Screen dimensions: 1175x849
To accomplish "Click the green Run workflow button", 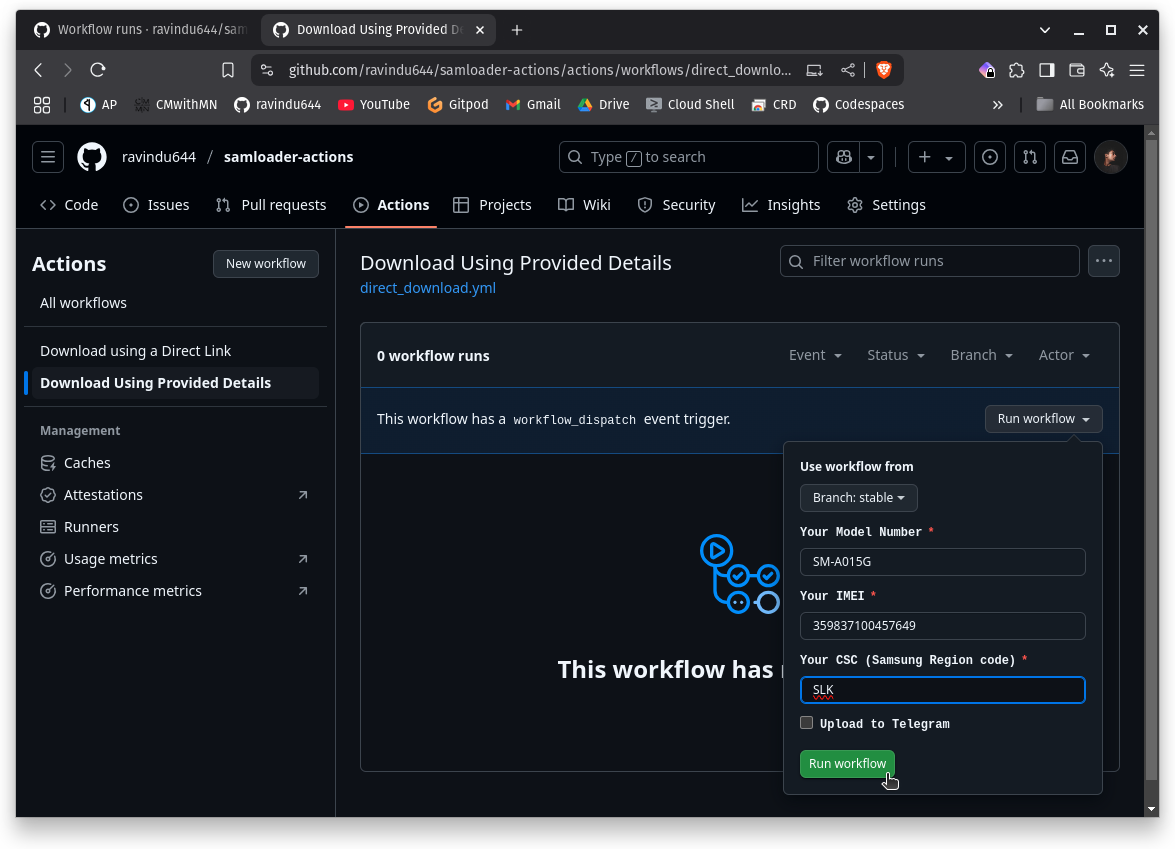I will tap(847, 764).
